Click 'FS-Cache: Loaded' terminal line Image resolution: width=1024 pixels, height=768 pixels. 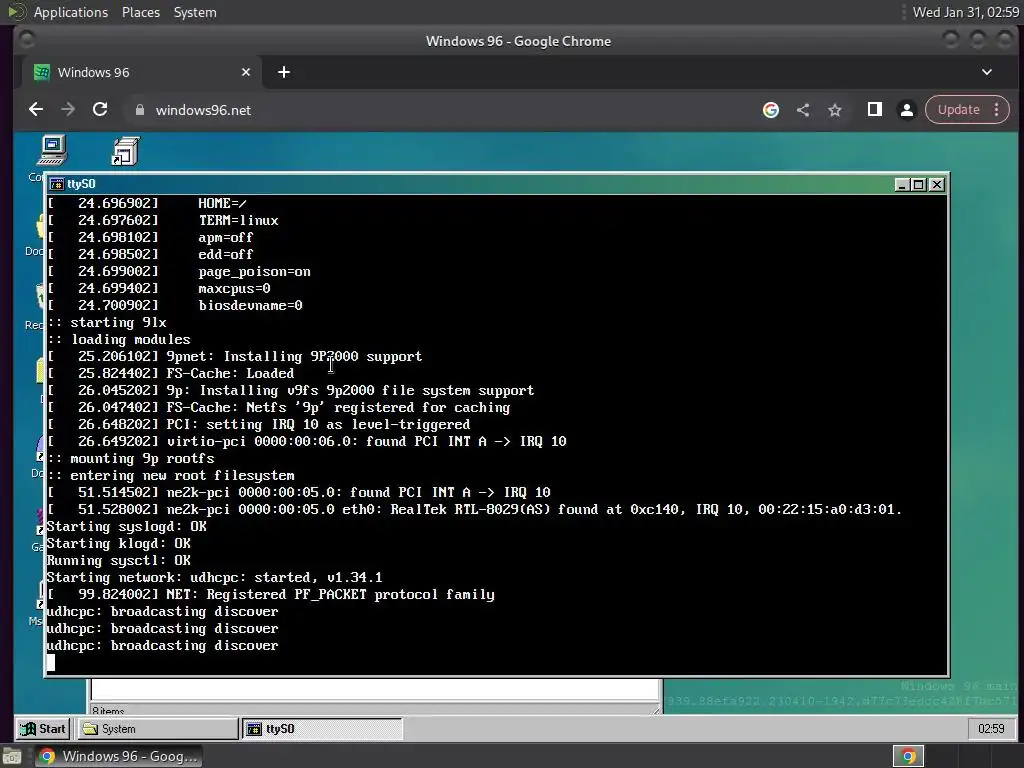point(230,374)
